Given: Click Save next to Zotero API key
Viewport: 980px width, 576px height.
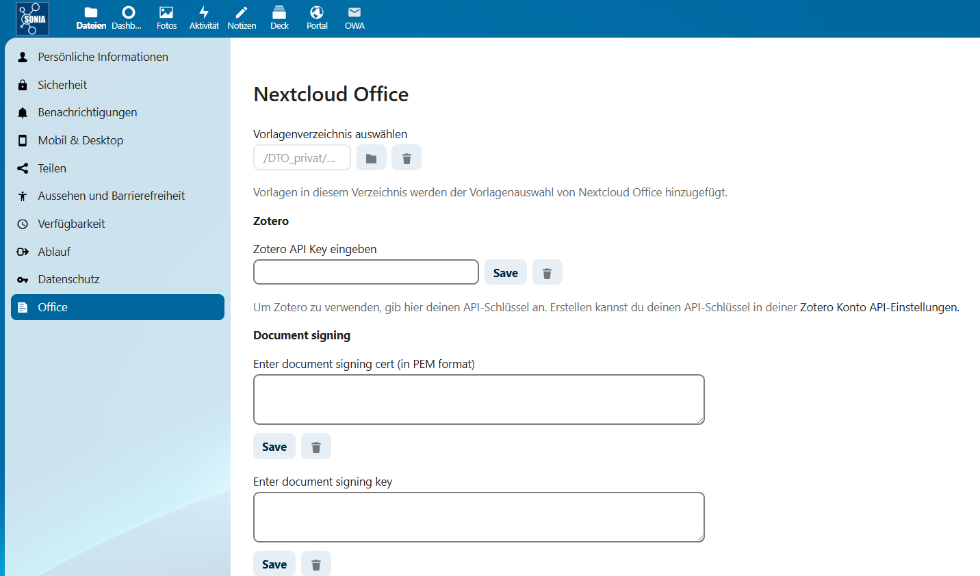Looking at the screenshot, I should (505, 272).
